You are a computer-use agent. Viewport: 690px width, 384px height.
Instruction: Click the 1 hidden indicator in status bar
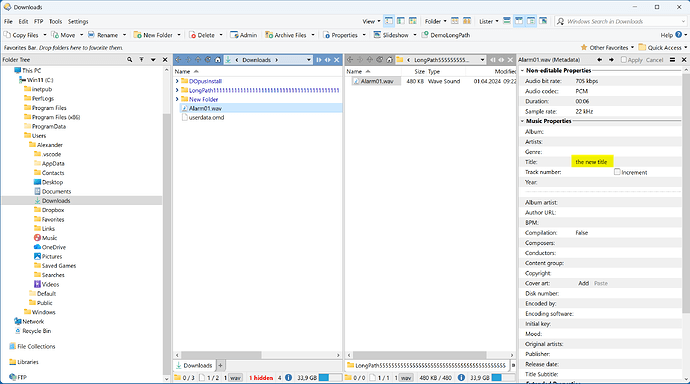click(x=261, y=377)
